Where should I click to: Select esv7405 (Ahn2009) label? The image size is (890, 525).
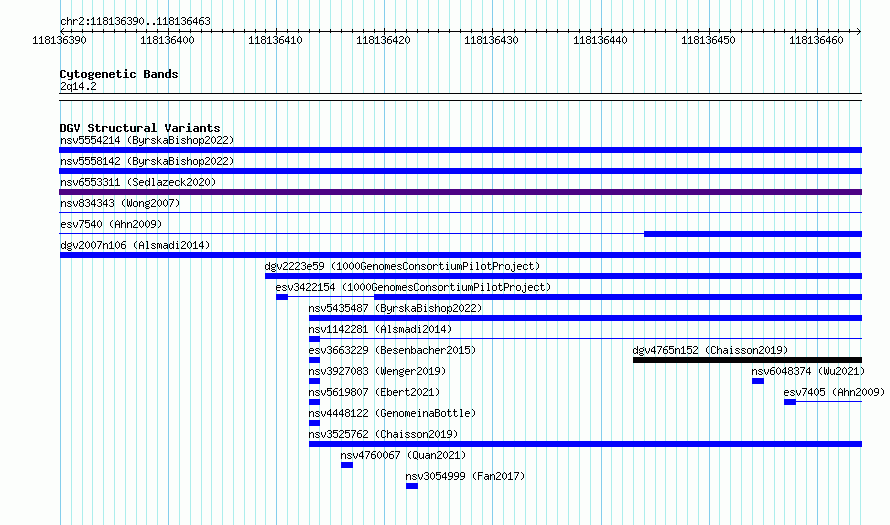pos(834,392)
